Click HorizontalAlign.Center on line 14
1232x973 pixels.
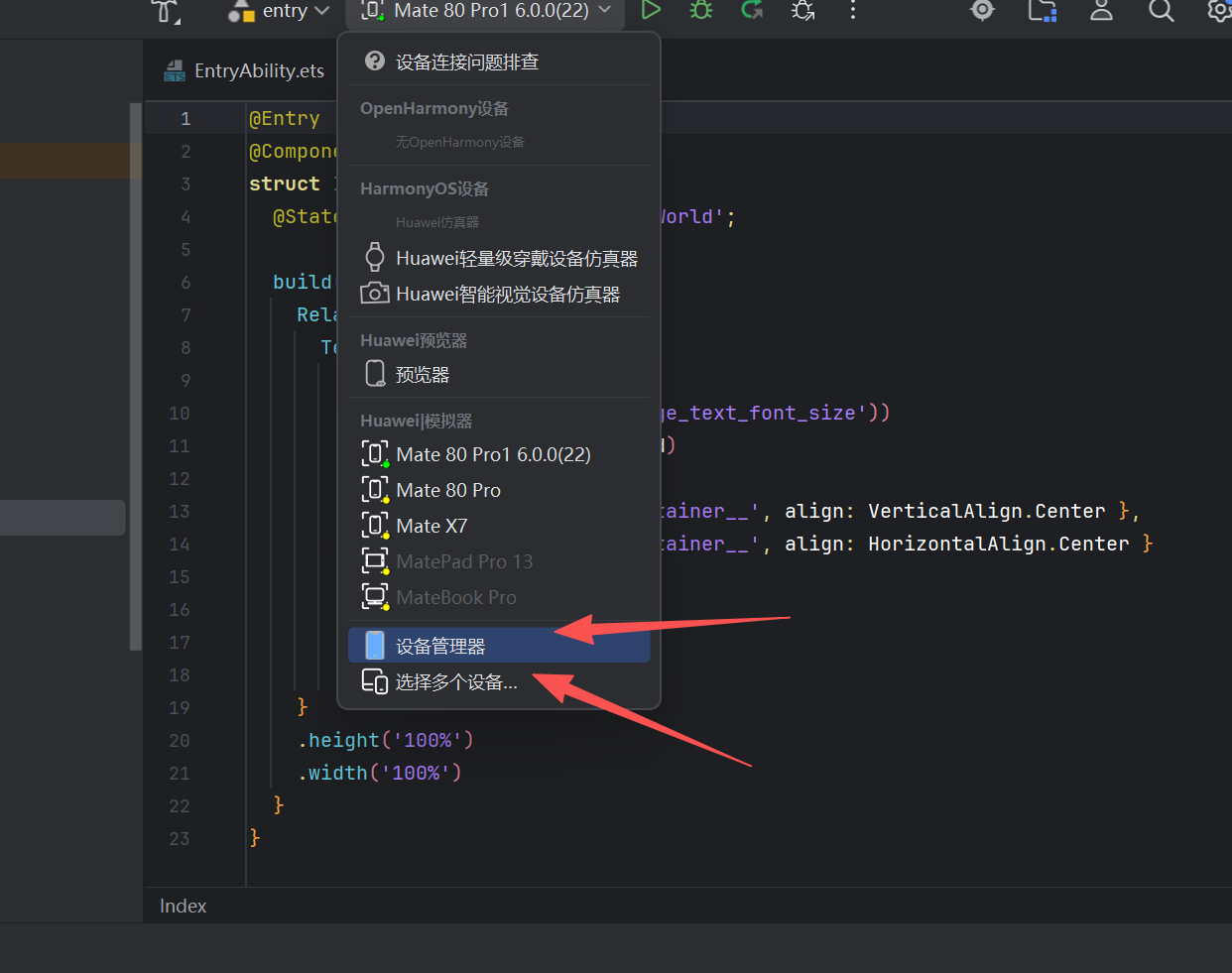pos(998,544)
